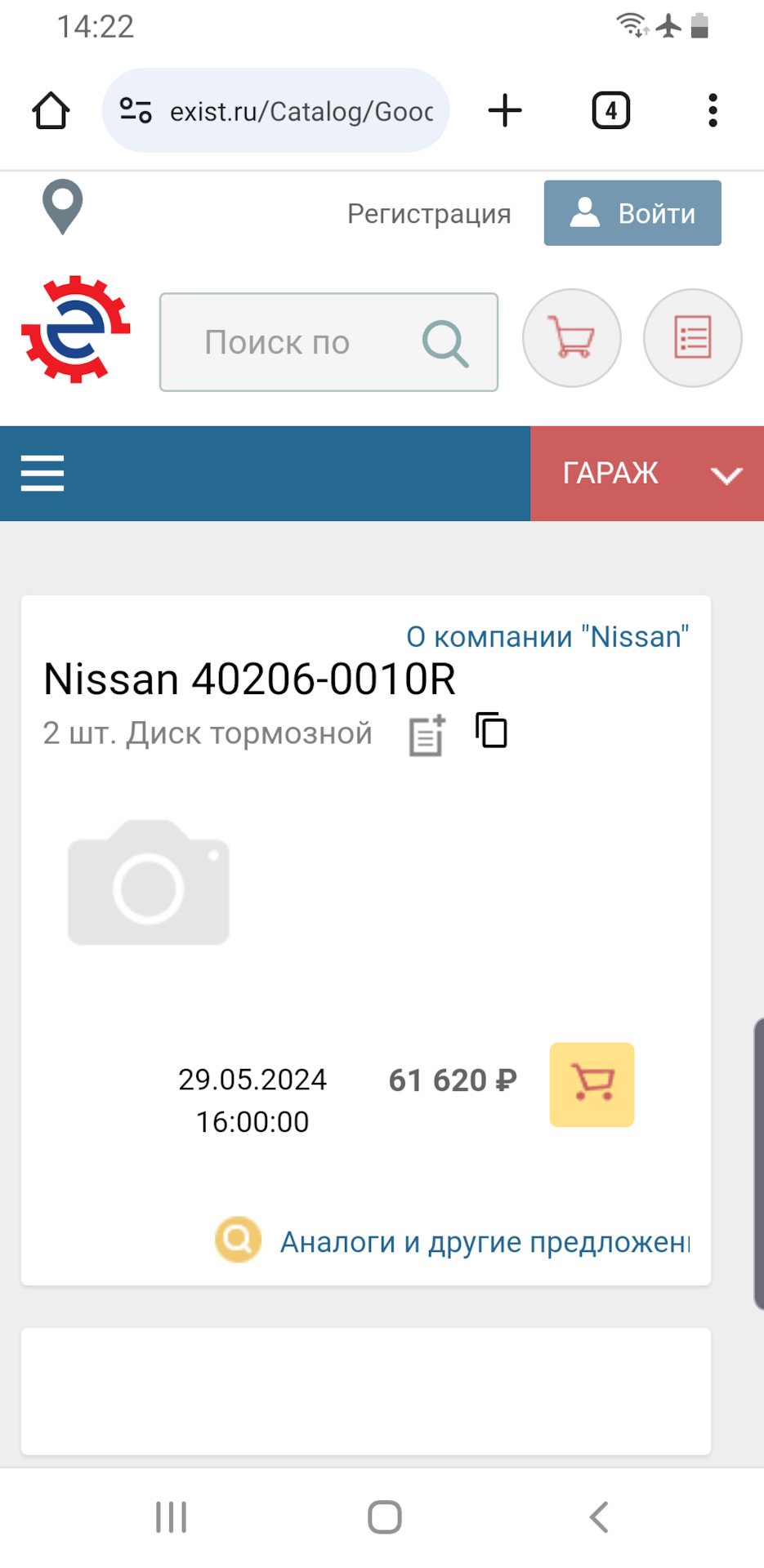This screenshot has width=764, height=1568.
Task: Tap the Android home button
Action: point(384,1517)
